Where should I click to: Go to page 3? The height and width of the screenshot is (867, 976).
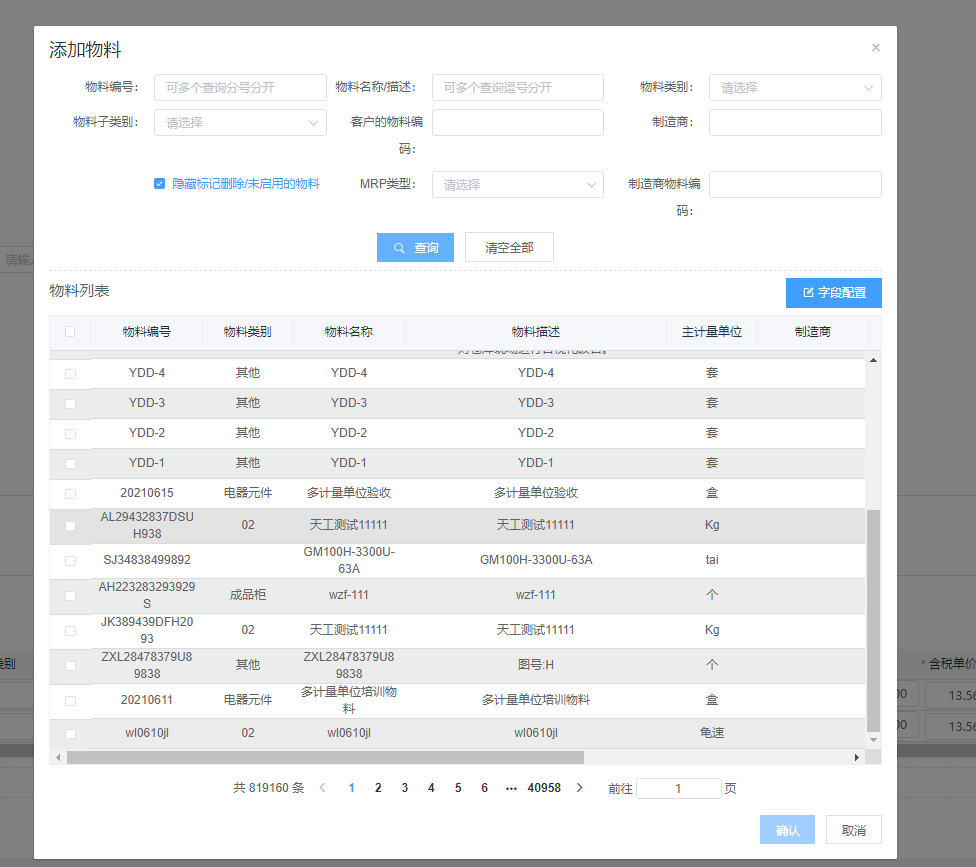pos(405,788)
